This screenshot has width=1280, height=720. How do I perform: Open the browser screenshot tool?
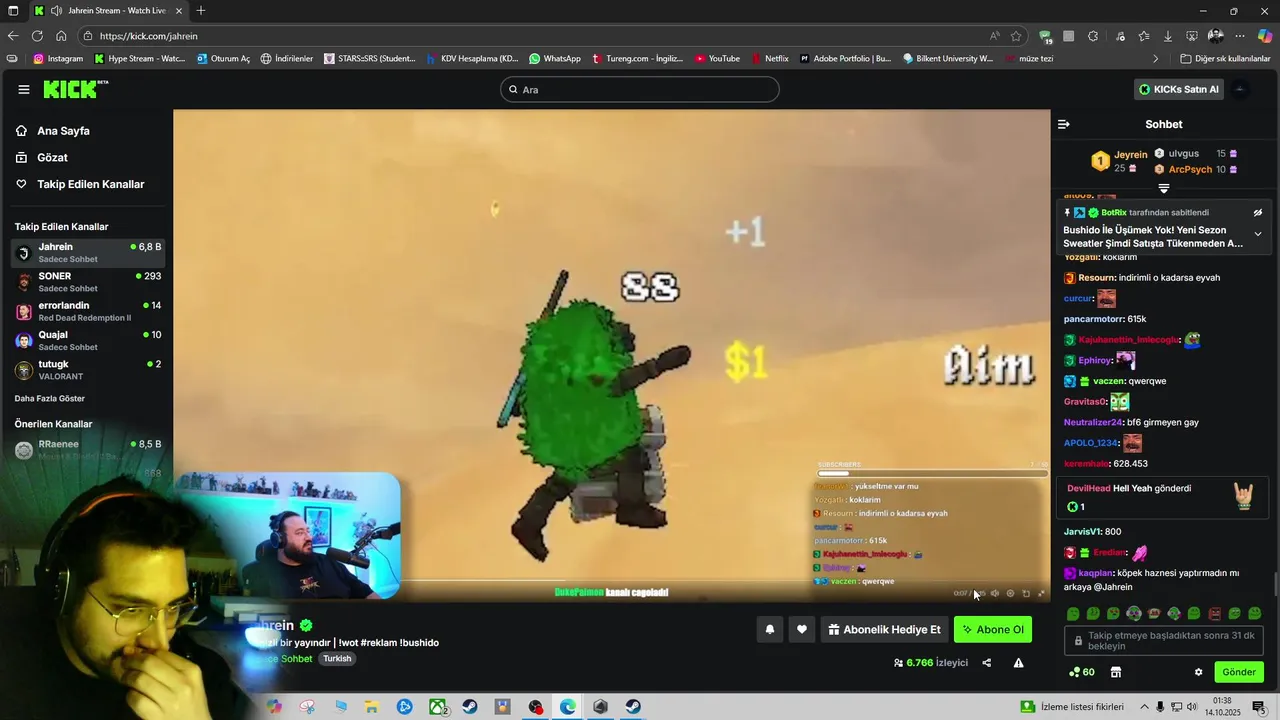[x=1192, y=36]
